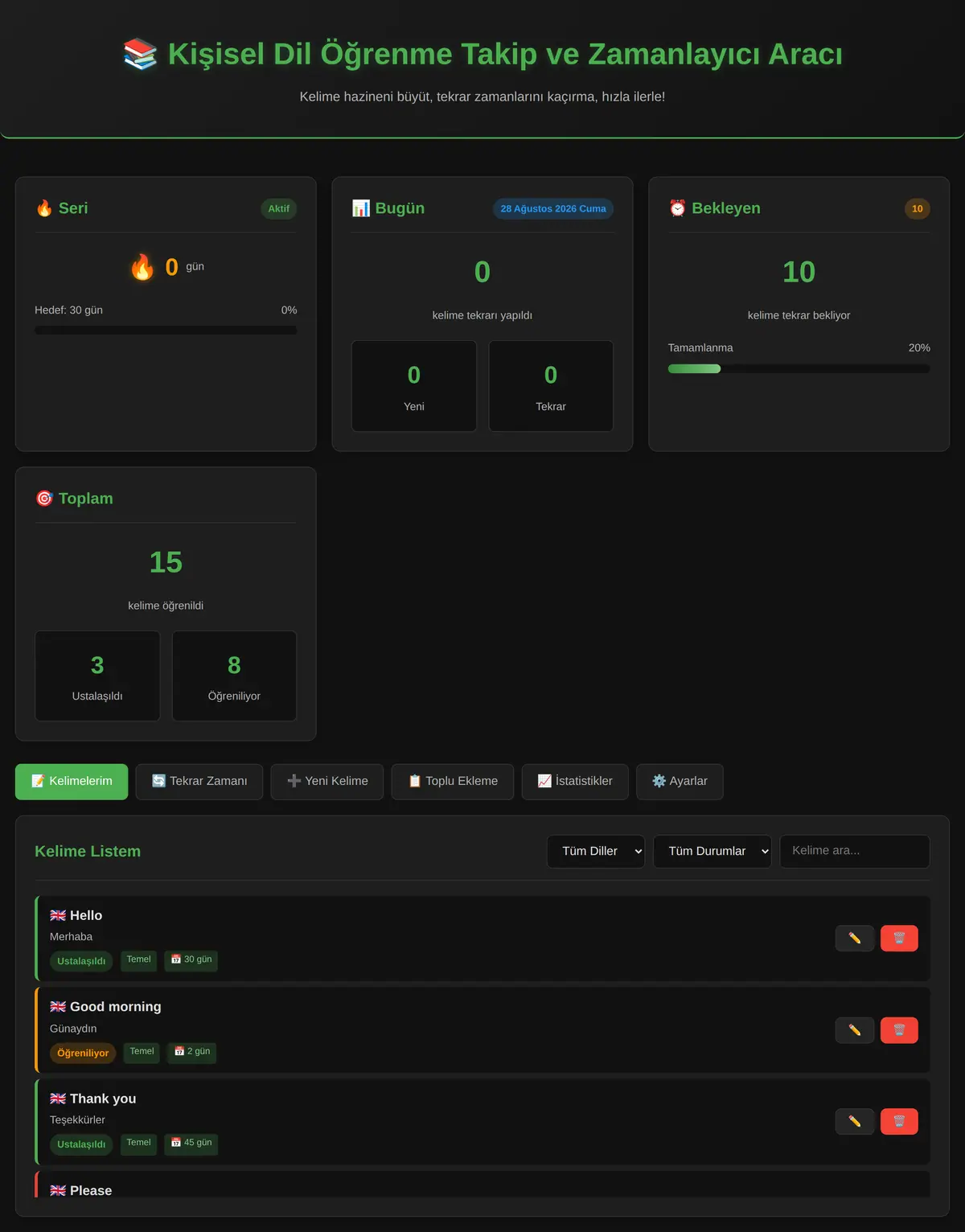The height and width of the screenshot is (1232, 965).
Task: Click the orange 10 badge on Bekleyen card
Action: click(x=918, y=209)
